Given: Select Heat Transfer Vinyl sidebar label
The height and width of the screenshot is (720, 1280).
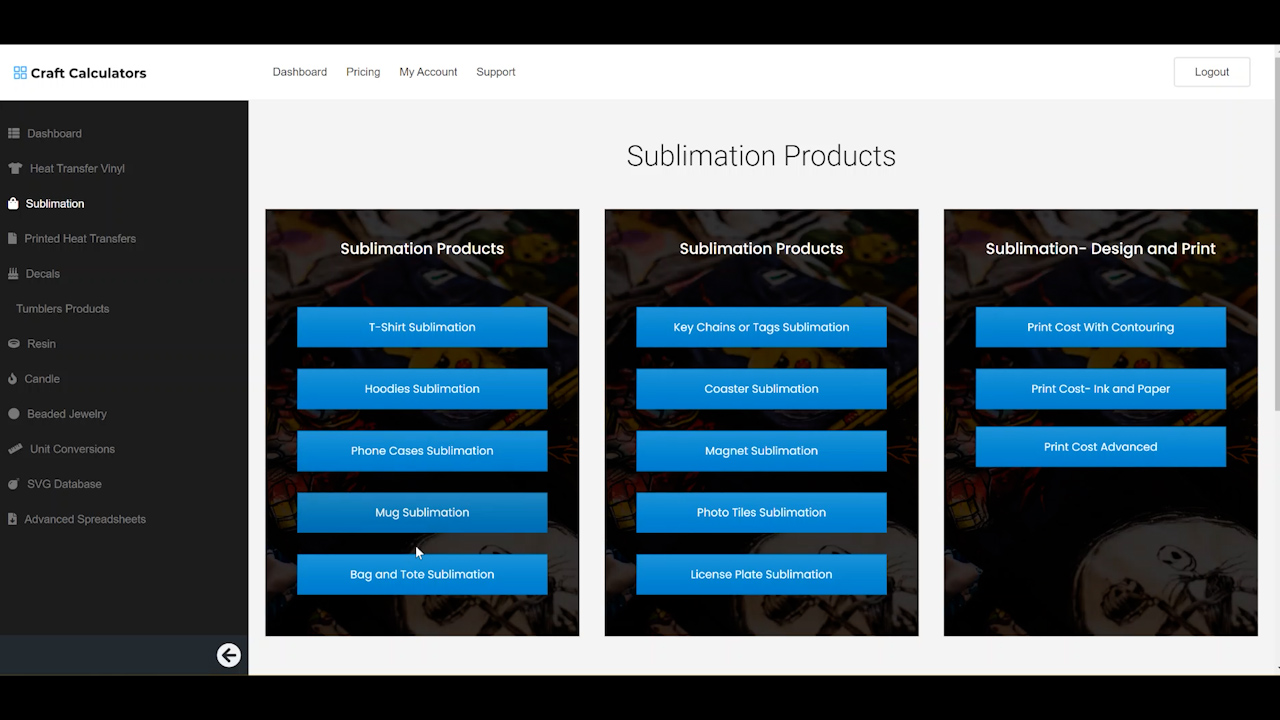Looking at the screenshot, I should [77, 168].
